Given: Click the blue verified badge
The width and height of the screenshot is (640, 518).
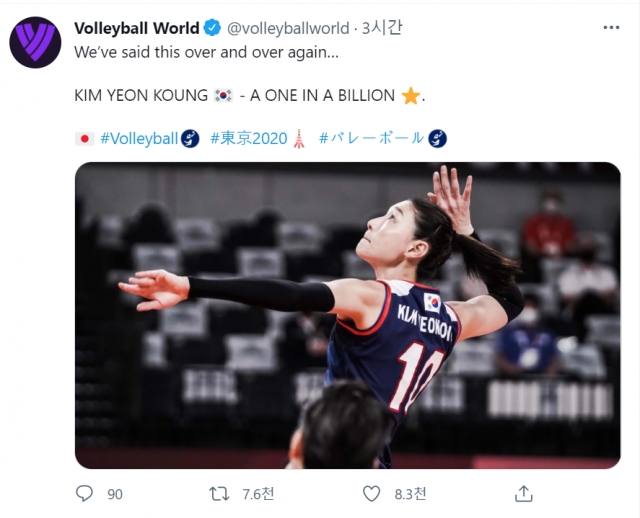Looking at the screenshot, I should (x=212, y=28).
